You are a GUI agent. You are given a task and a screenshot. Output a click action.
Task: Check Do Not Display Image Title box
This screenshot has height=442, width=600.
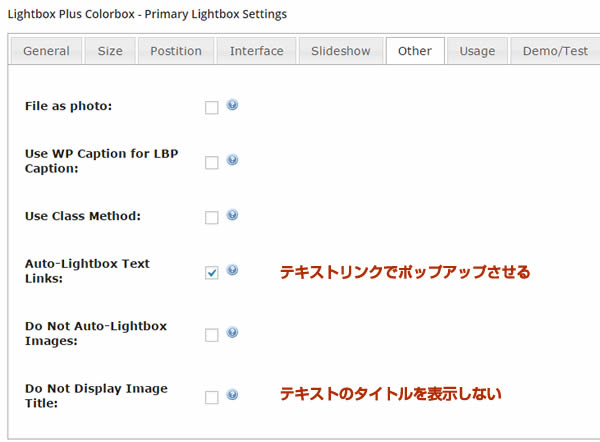point(211,398)
